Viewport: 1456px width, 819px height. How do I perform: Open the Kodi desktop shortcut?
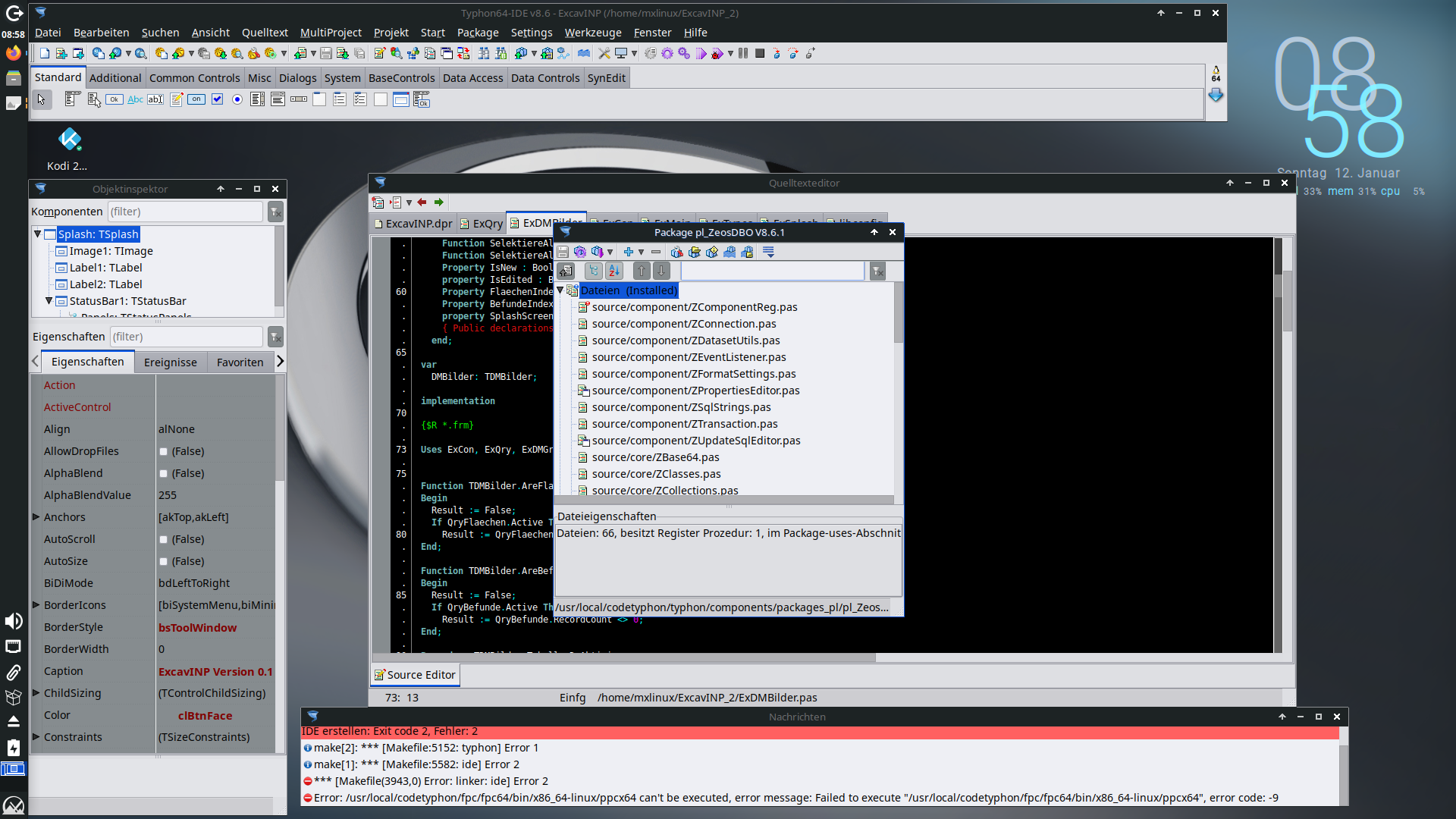point(68,149)
